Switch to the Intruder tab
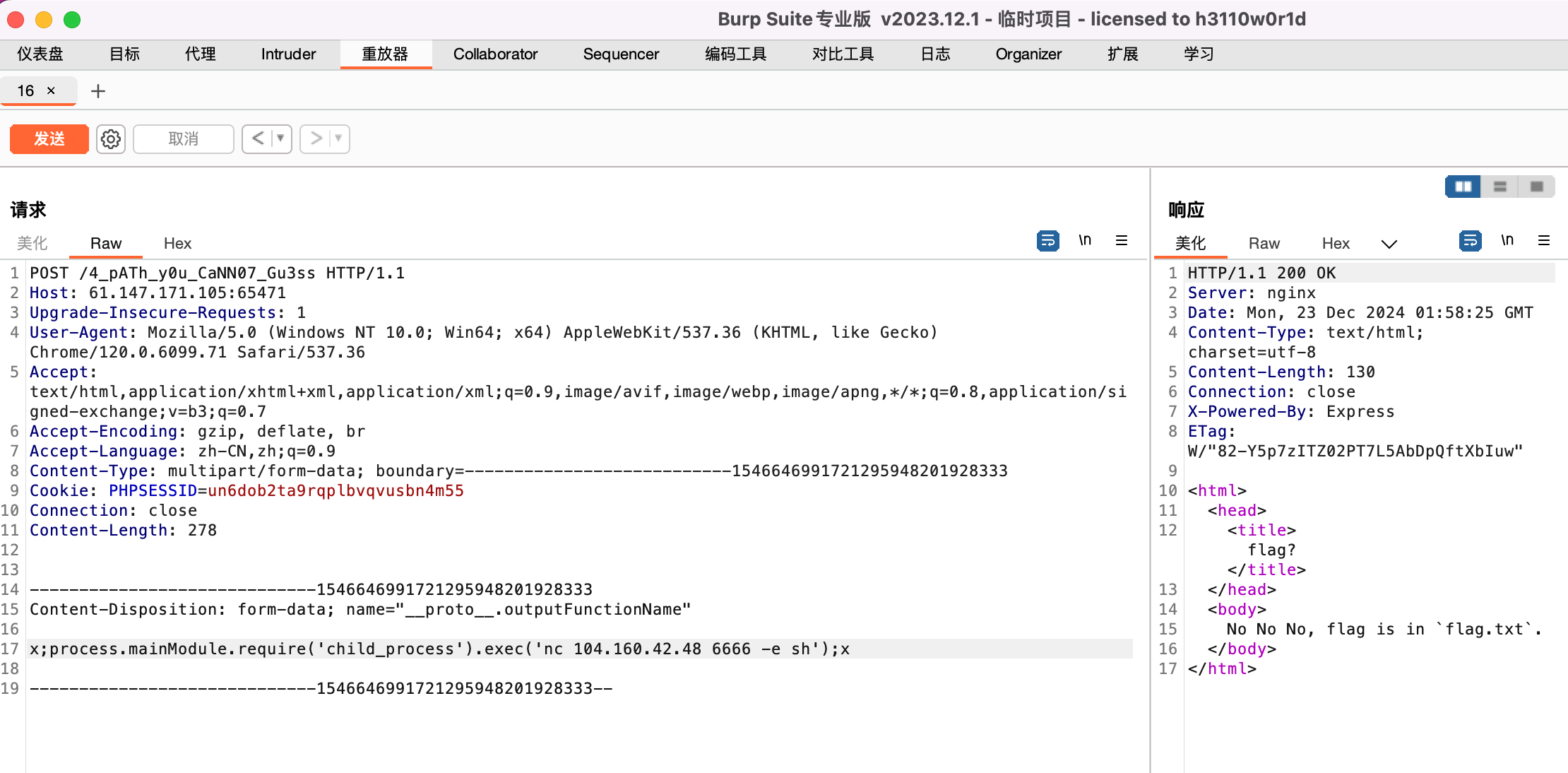This screenshot has width=1568, height=773. [288, 54]
